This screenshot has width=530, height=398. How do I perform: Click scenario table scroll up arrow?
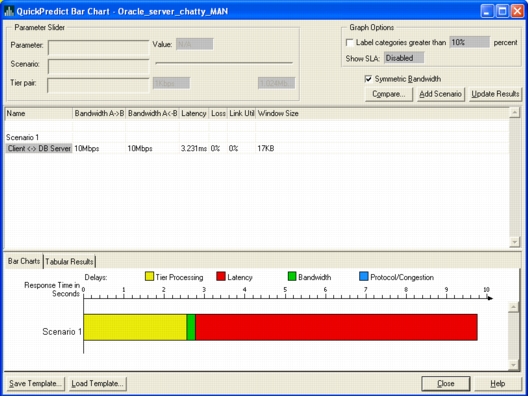coord(514,113)
